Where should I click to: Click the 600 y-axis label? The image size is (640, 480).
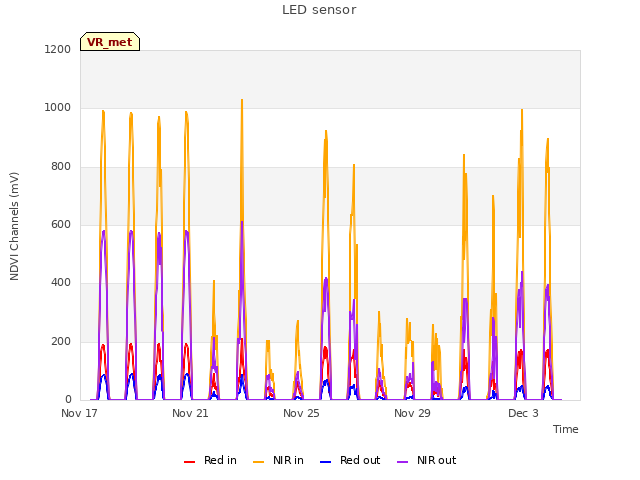tap(61, 224)
